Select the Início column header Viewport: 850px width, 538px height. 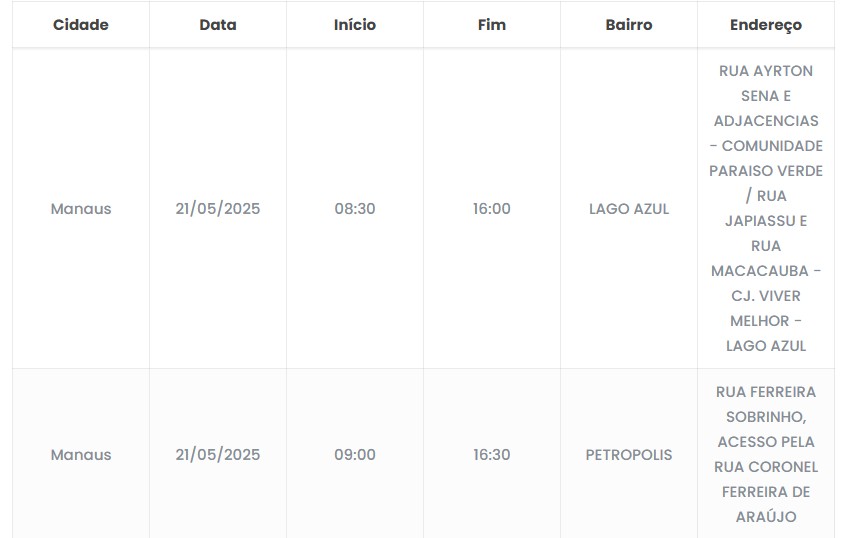point(355,25)
